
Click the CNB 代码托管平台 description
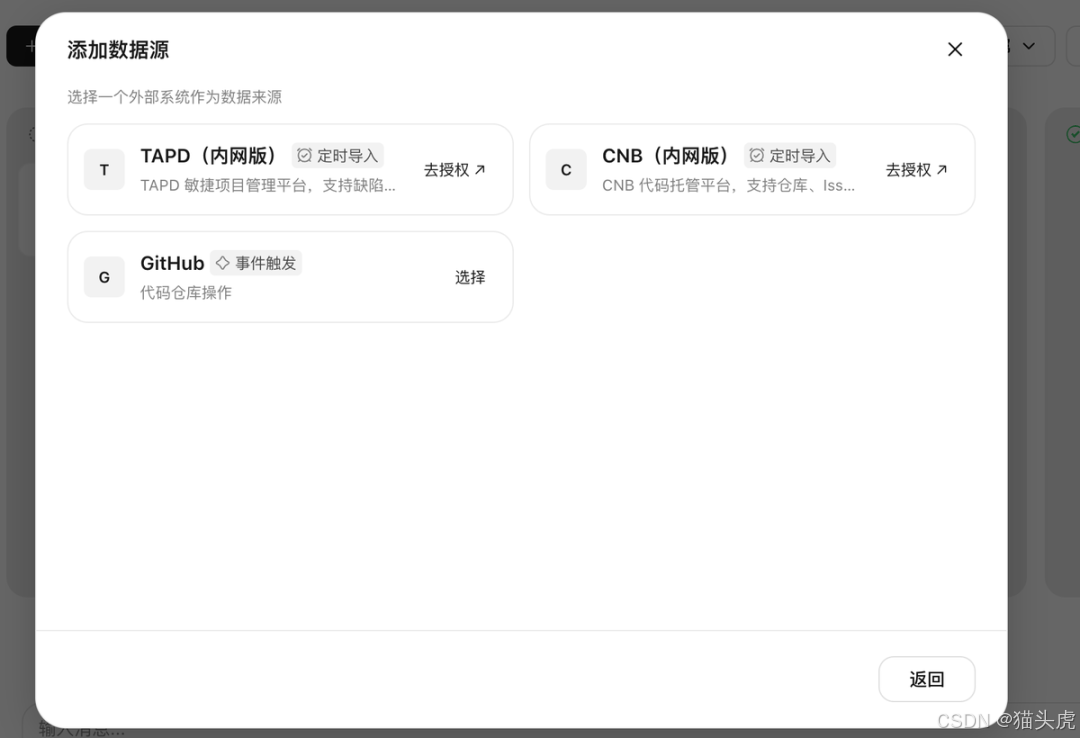pos(729,185)
